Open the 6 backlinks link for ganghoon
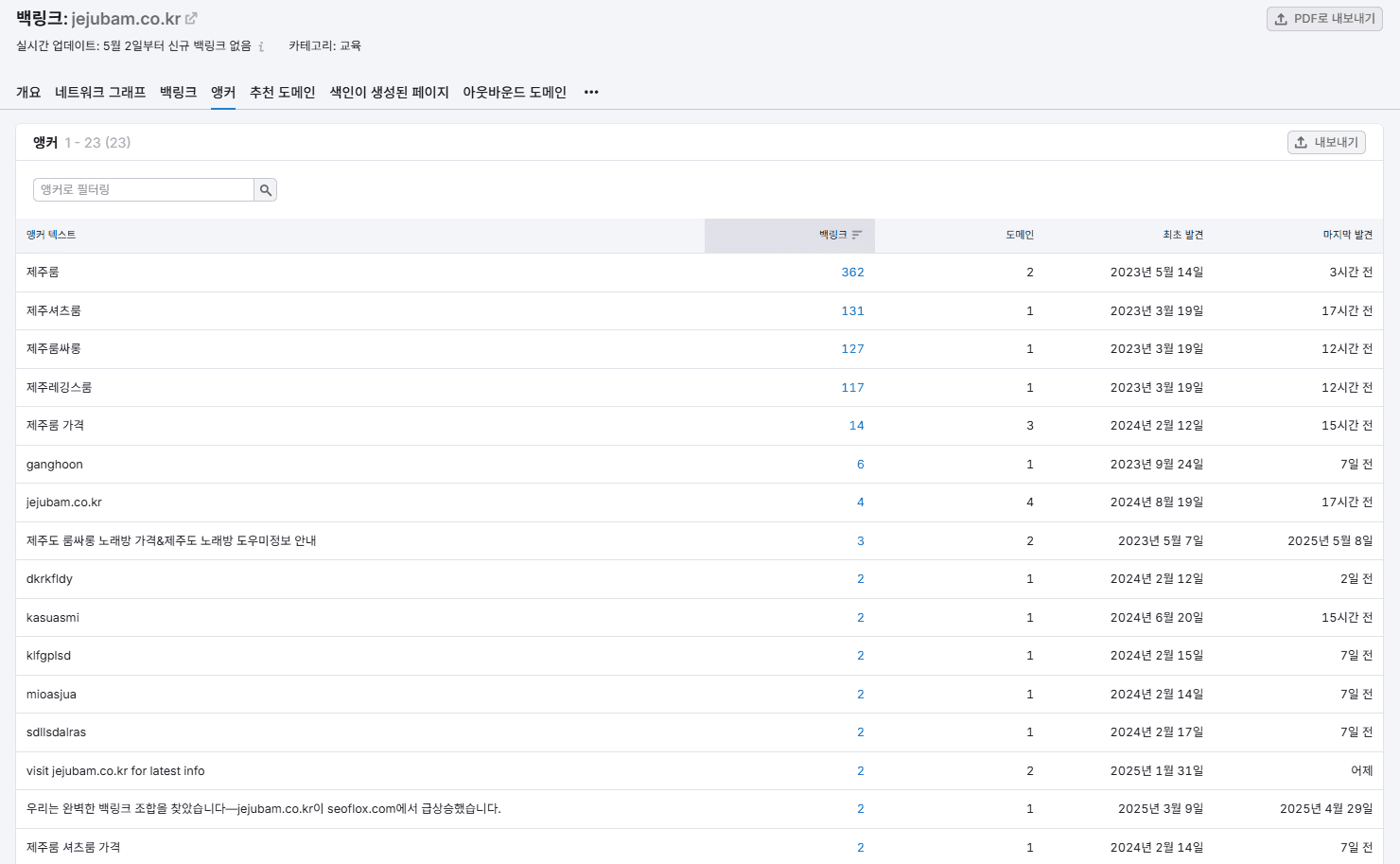Image resolution: width=1400 pixels, height=864 pixels. pyautogui.click(x=861, y=465)
